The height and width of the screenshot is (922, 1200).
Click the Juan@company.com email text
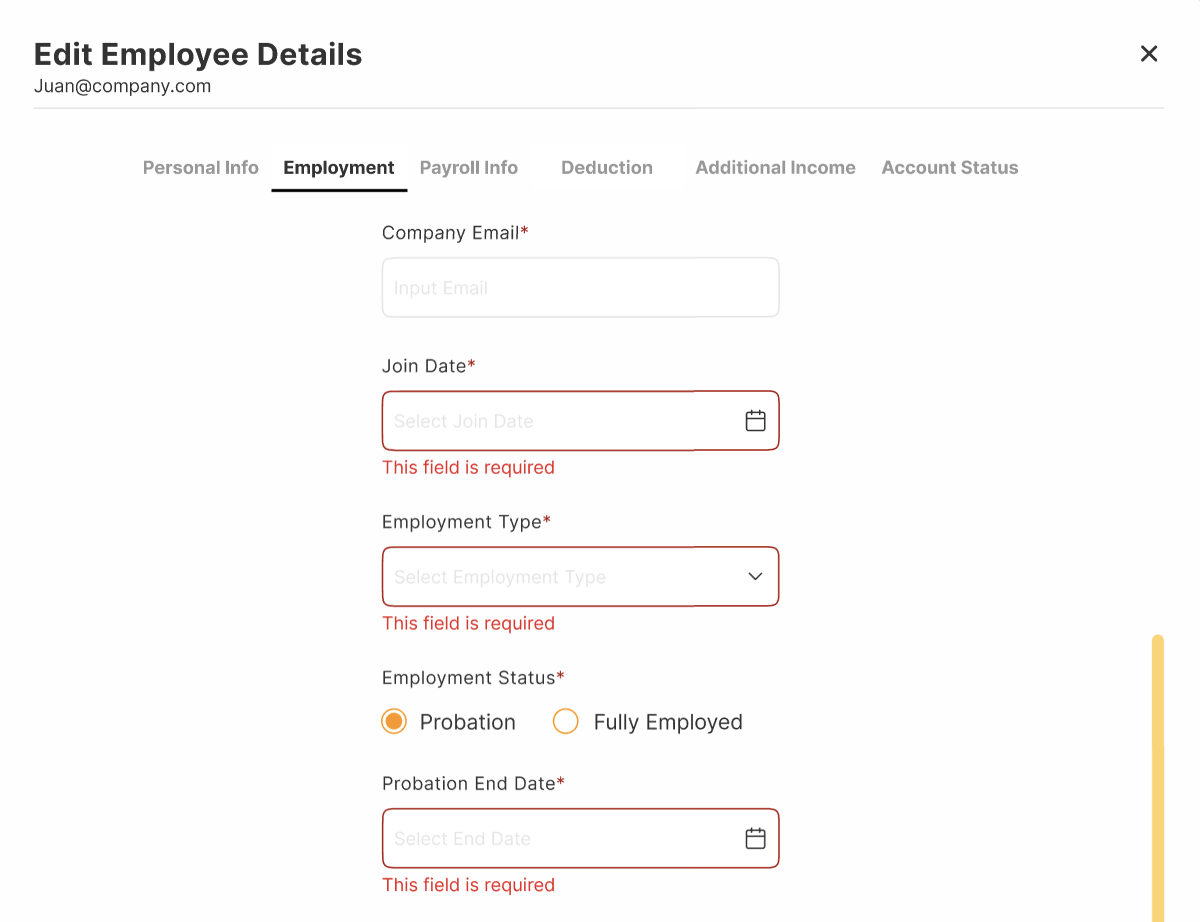pos(122,86)
